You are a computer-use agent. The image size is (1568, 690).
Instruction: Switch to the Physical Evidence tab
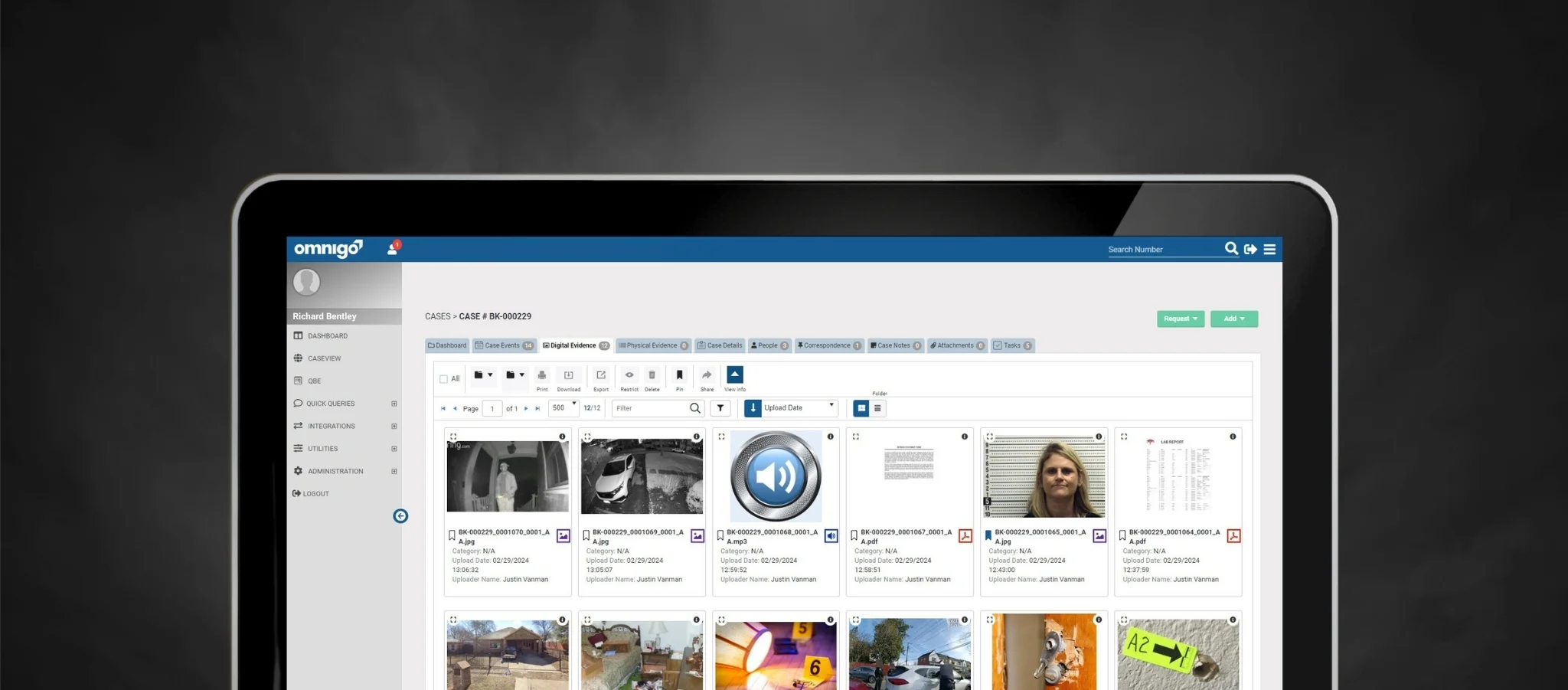(653, 345)
